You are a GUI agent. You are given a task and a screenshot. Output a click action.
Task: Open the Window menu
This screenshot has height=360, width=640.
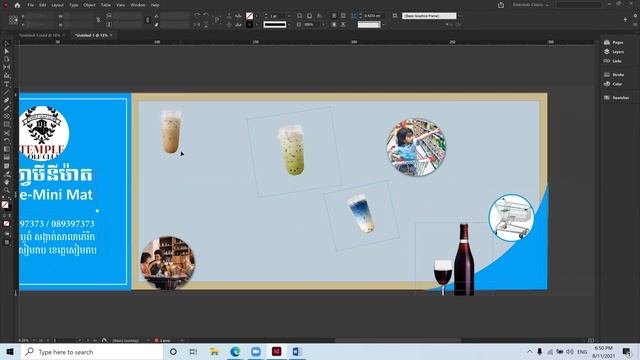(x=138, y=5)
